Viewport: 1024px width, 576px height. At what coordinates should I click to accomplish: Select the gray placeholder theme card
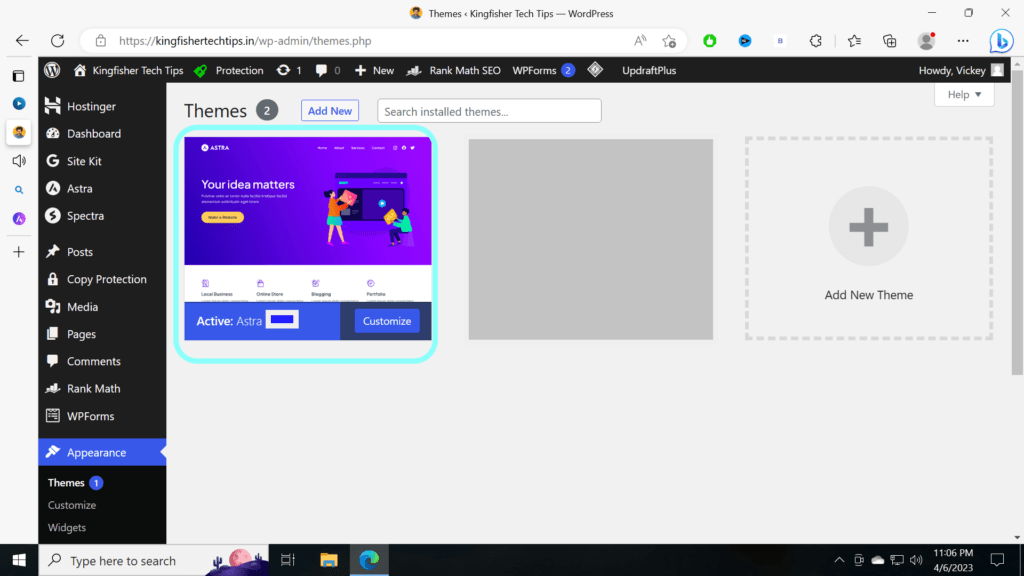click(x=590, y=239)
